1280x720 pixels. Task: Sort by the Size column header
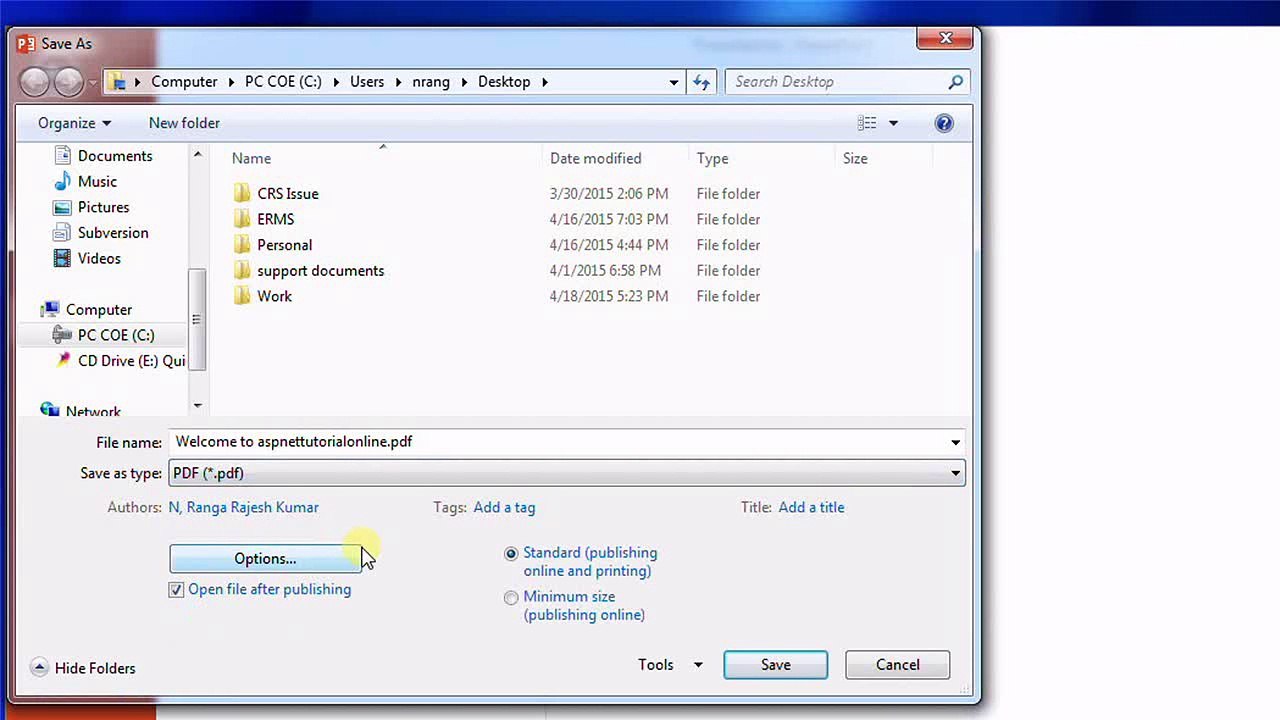(x=855, y=158)
